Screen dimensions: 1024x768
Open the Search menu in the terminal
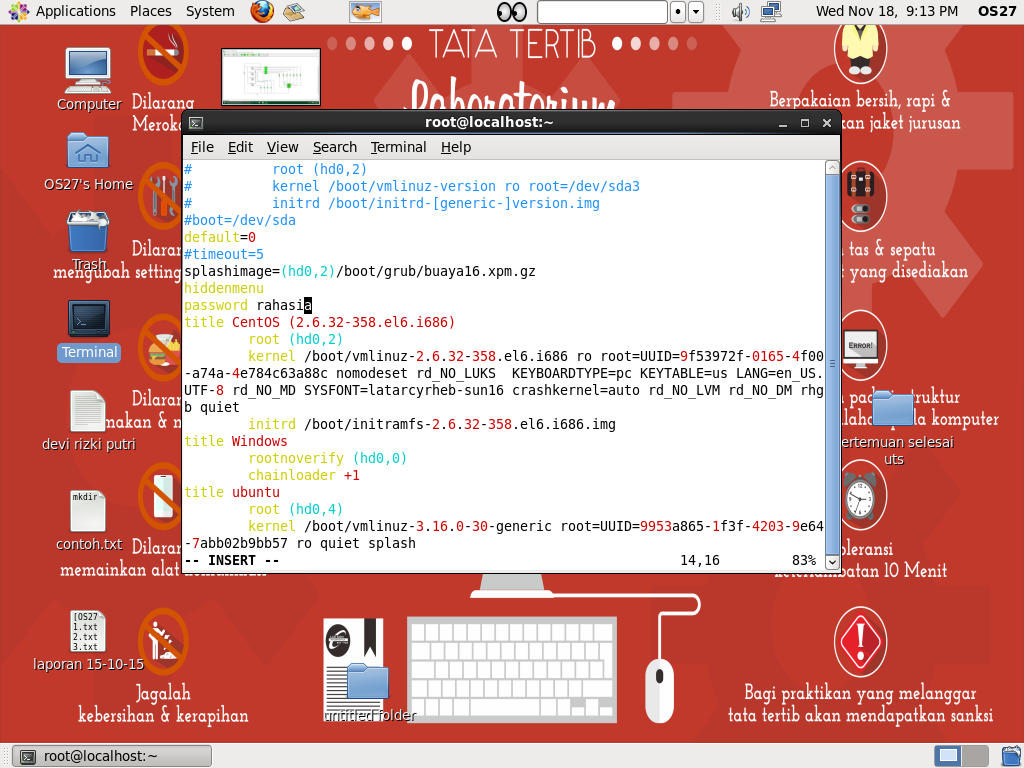coord(334,148)
